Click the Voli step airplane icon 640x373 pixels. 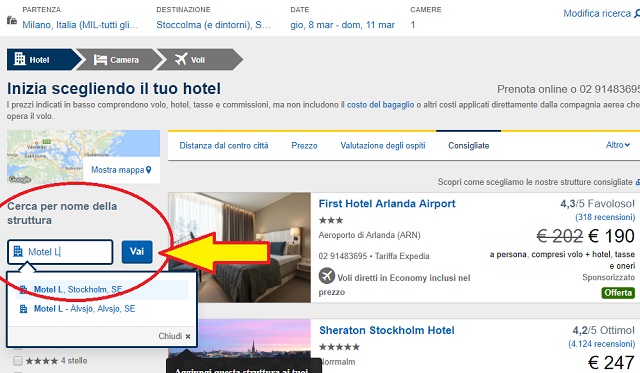click(x=181, y=59)
